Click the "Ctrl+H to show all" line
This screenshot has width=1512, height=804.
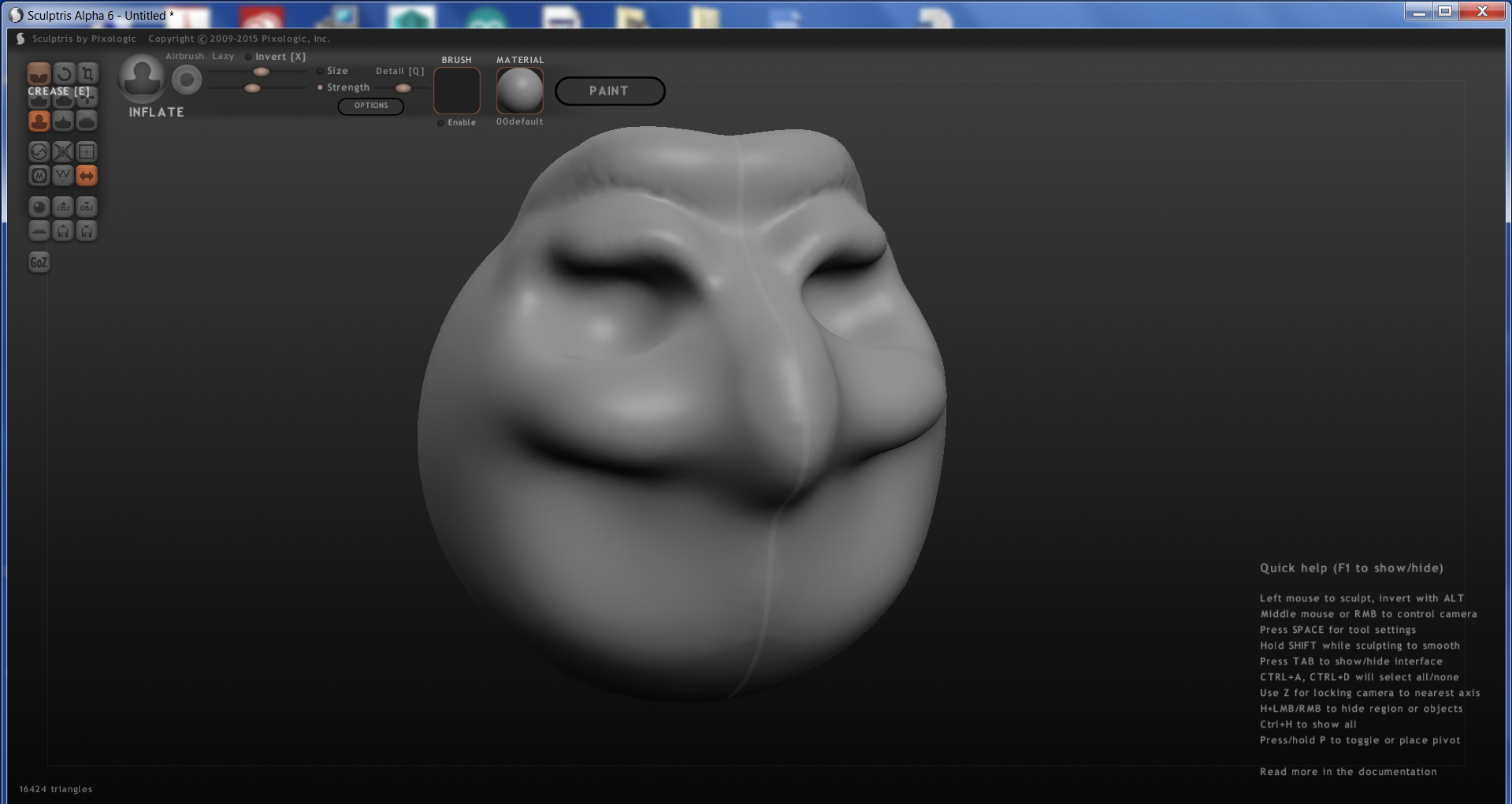(1308, 724)
